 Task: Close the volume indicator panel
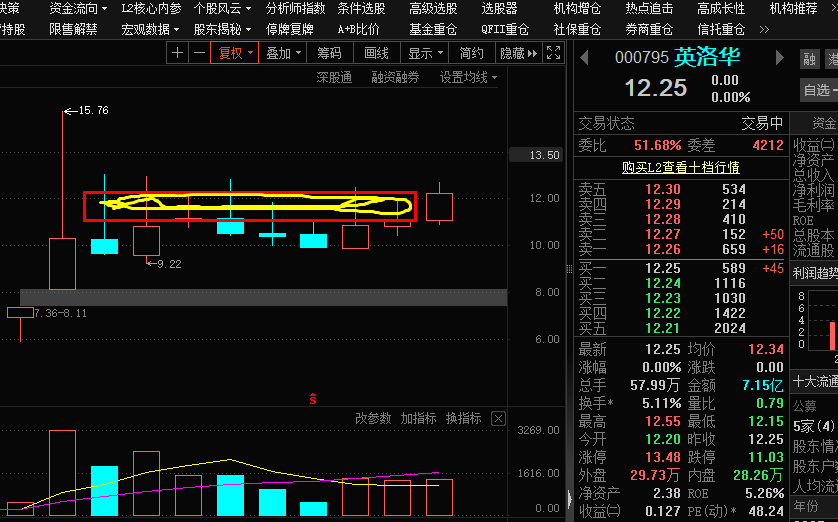[x=498, y=418]
